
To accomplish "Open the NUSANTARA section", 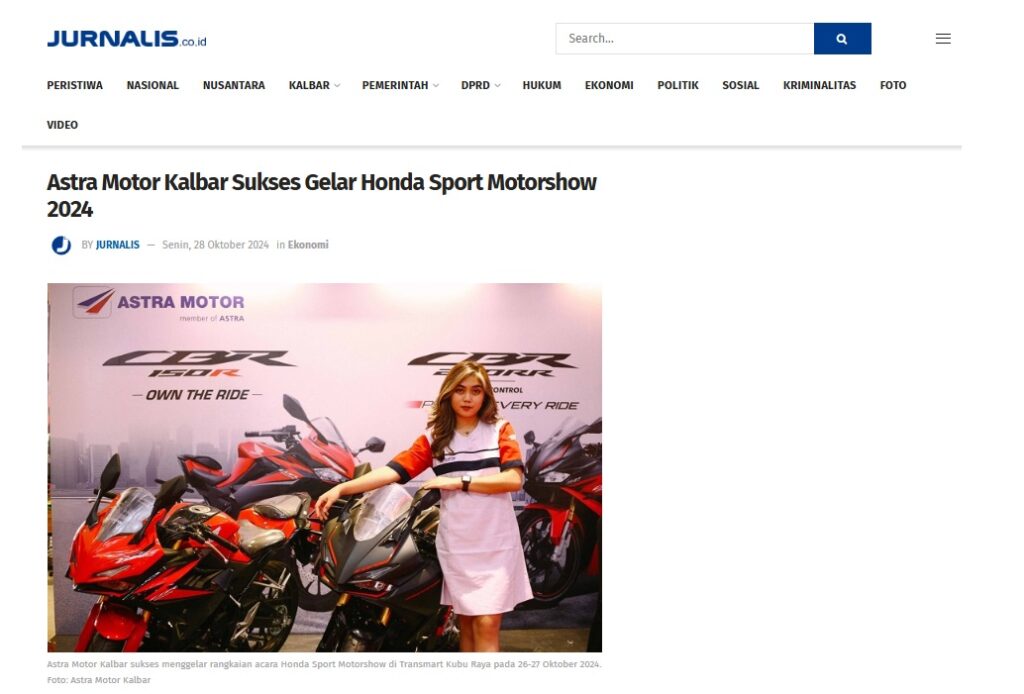I will click(234, 86).
